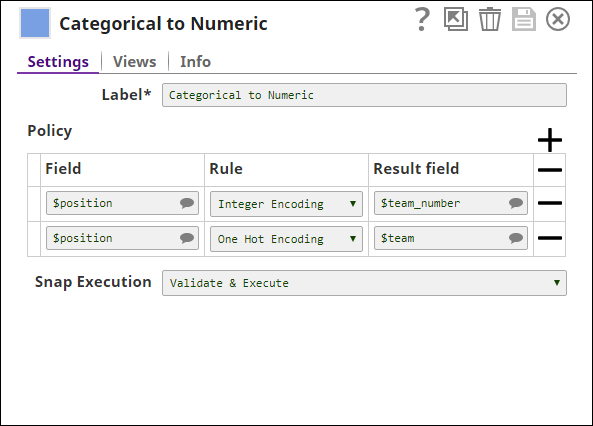The width and height of the screenshot is (593, 426).
Task: Open expression bubble for $team_number field
Action: [516, 203]
